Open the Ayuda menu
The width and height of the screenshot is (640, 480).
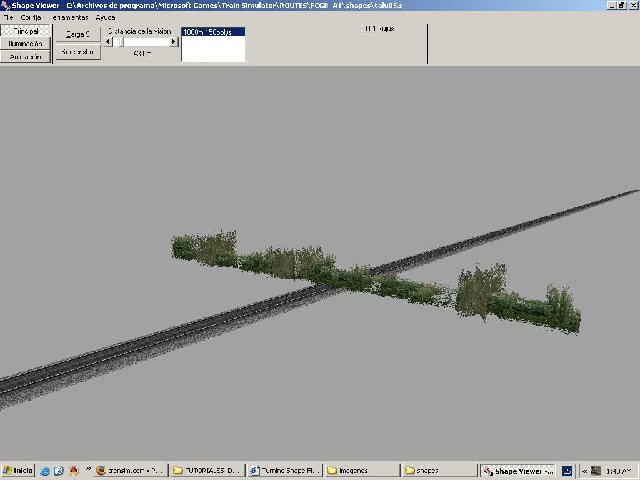pyautogui.click(x=106, y=17)
